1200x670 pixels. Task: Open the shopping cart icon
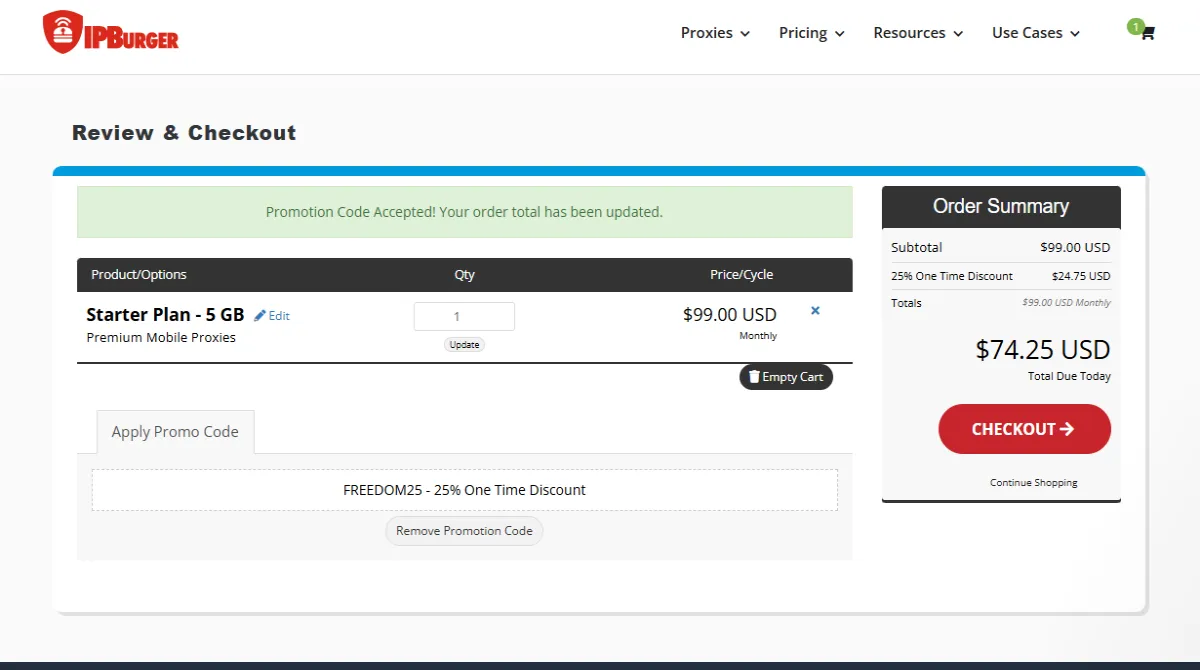tap(1146, 33)
